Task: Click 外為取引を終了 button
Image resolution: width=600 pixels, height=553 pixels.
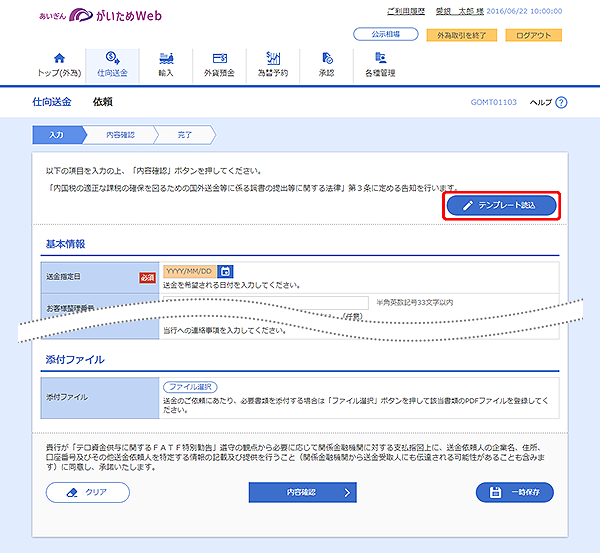Action: [x=461, y=35]
